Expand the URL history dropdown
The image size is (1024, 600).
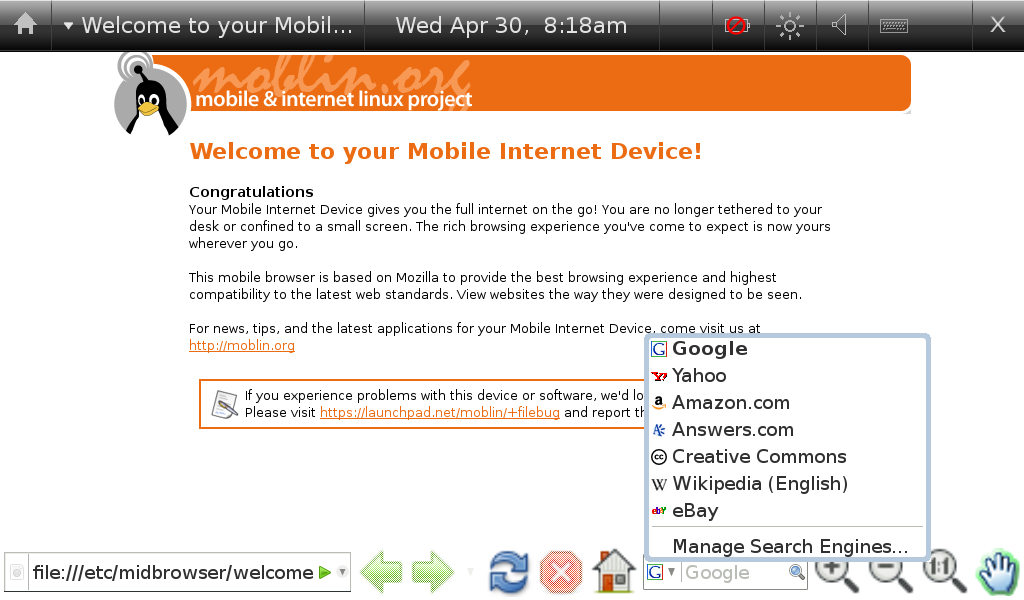pyautogui.click(x=342, y=573)
